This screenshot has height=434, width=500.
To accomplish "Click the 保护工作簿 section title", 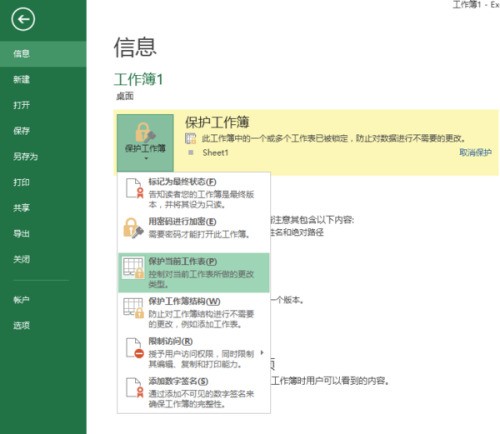I will pyautogui.click(x=217, y=122).
